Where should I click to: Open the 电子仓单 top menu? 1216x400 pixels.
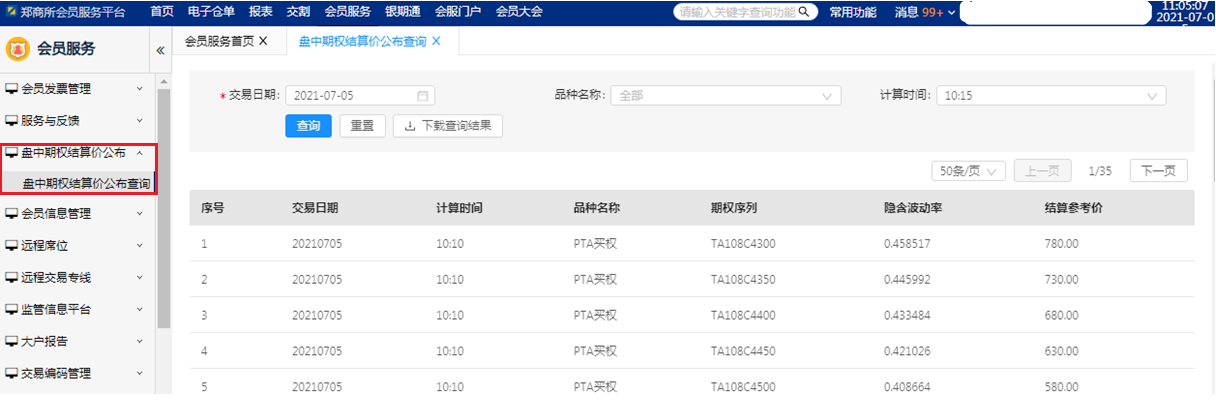point(211,11)
